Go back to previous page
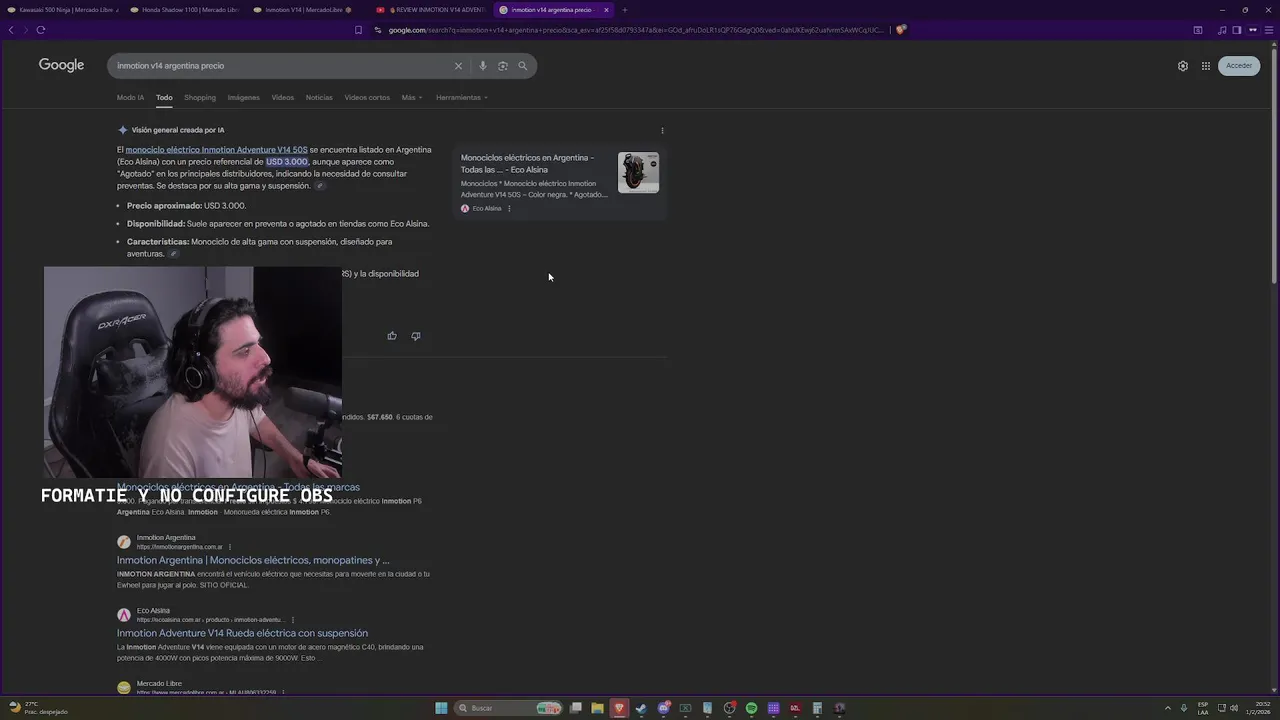 tap(11, 30)
